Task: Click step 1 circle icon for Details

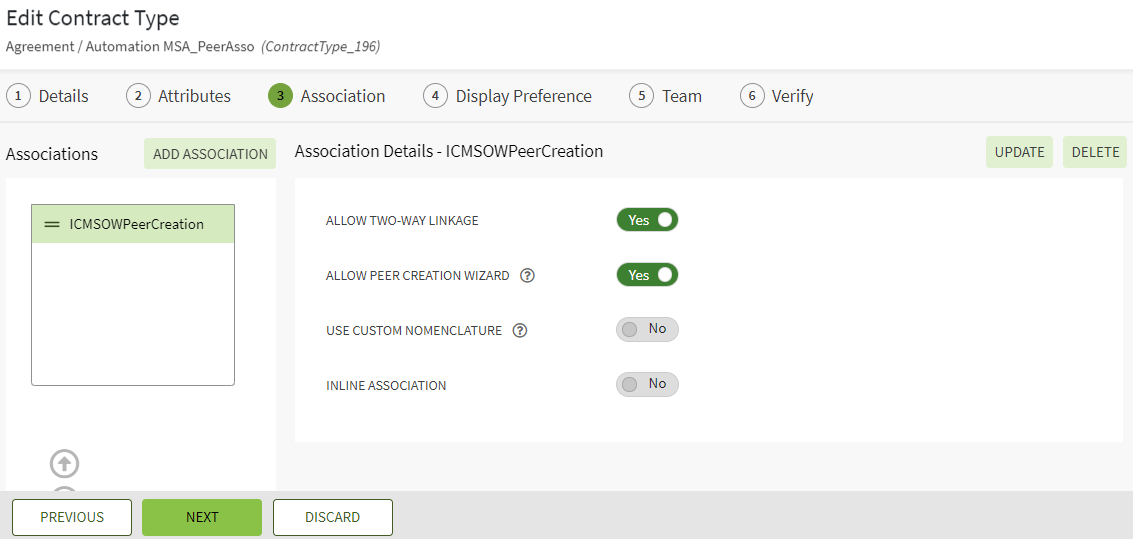Action: [18, 96]
